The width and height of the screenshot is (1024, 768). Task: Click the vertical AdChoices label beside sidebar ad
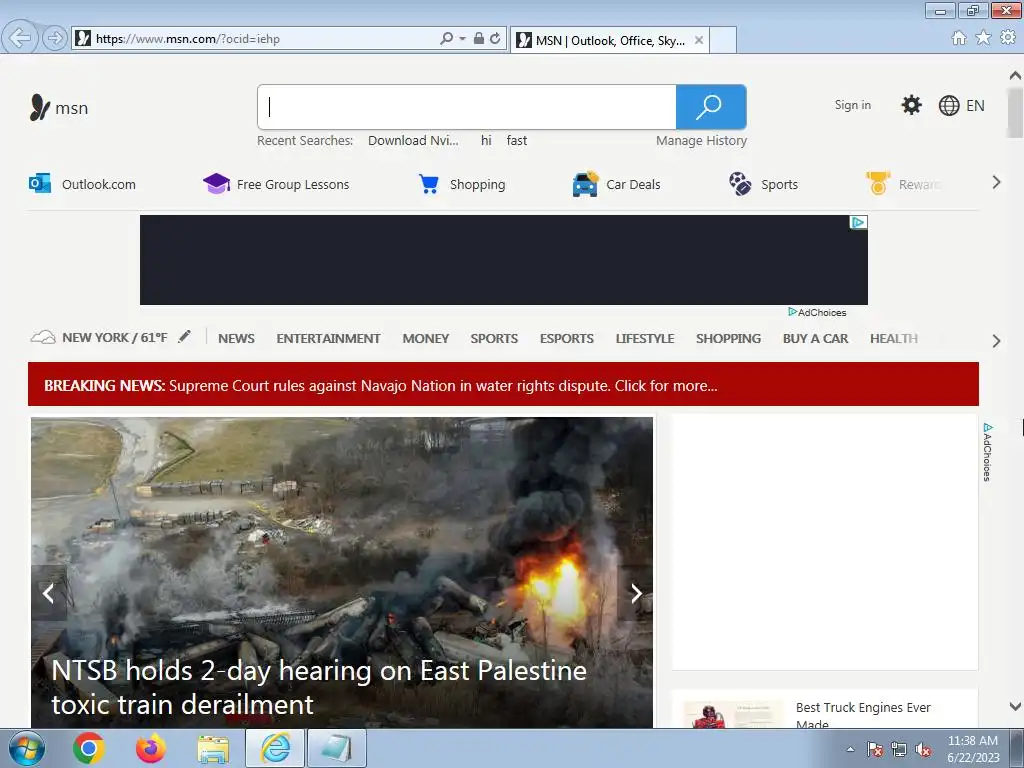(988, 452)
